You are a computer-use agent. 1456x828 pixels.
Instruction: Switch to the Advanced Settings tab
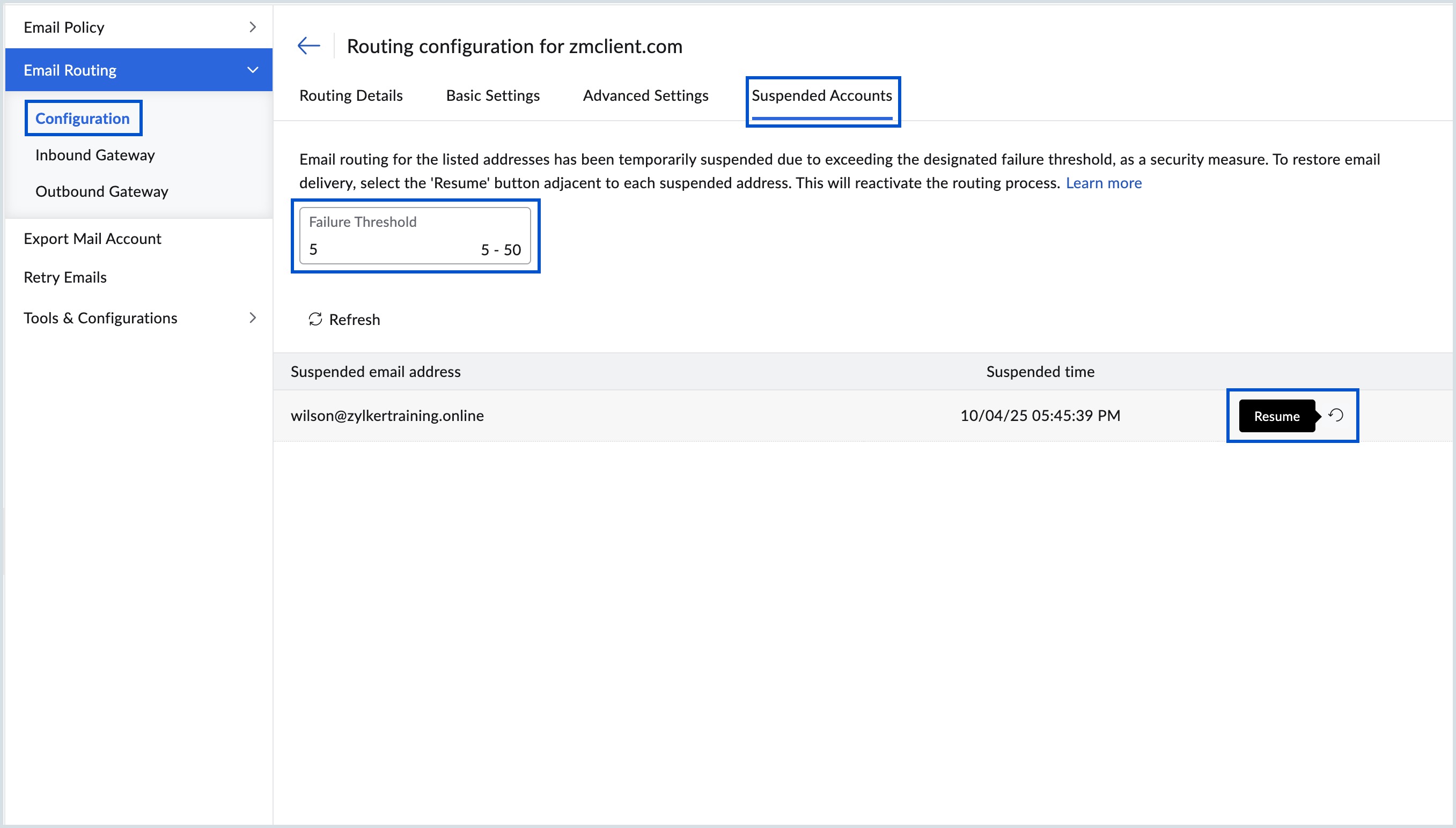[x=645, y=95]
